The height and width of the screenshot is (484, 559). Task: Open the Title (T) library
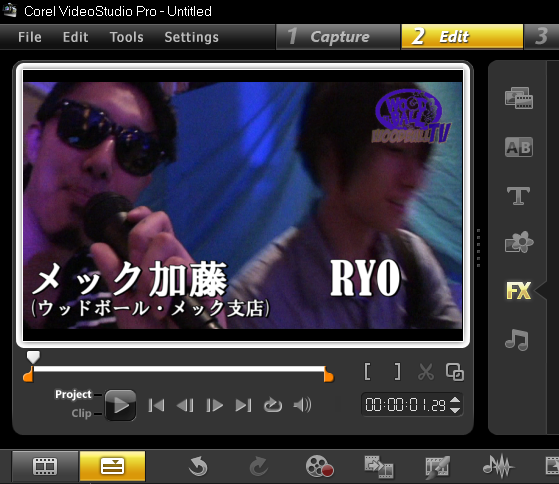518,196
